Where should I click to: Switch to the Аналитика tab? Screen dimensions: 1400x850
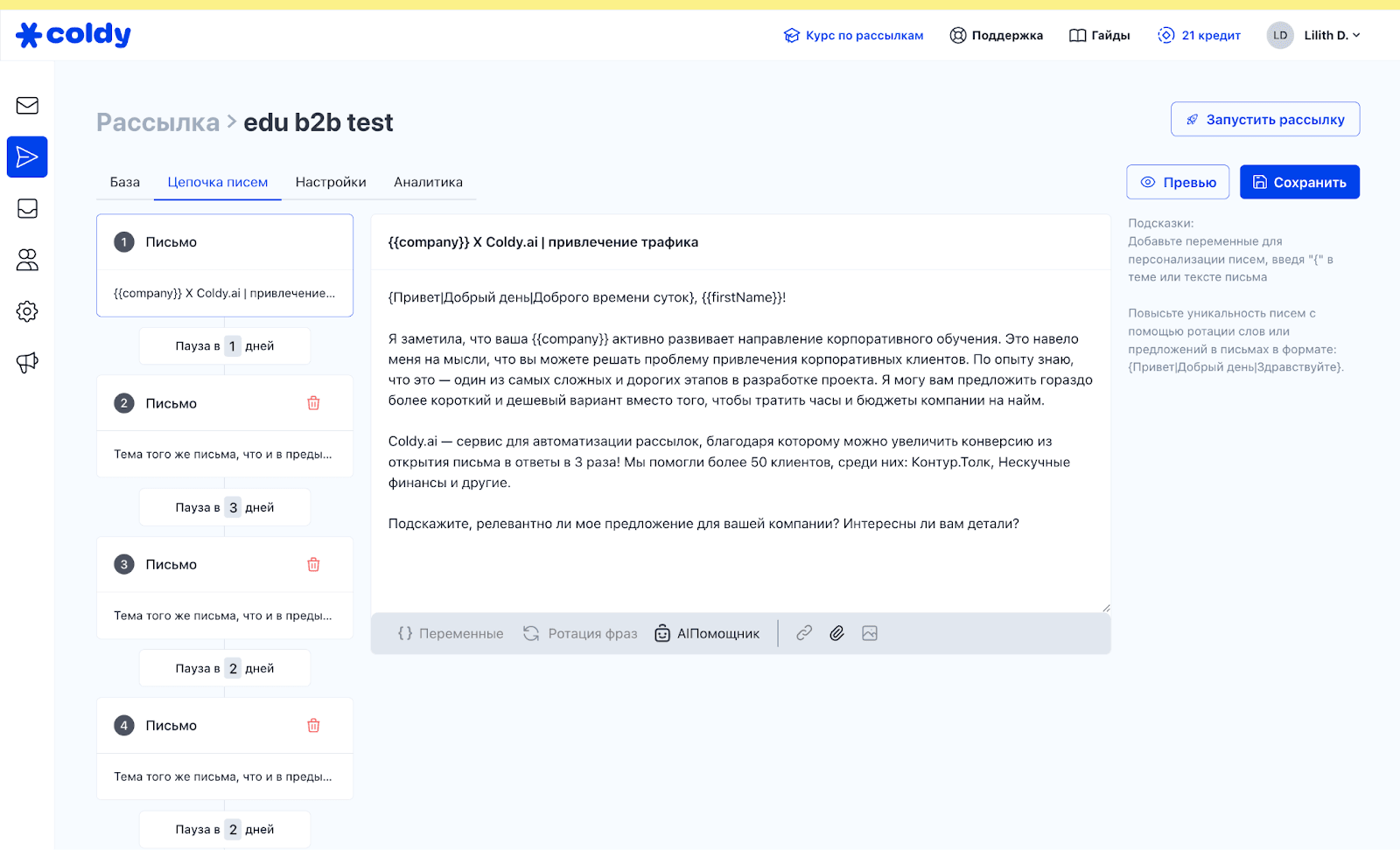[x=428, y=182]
